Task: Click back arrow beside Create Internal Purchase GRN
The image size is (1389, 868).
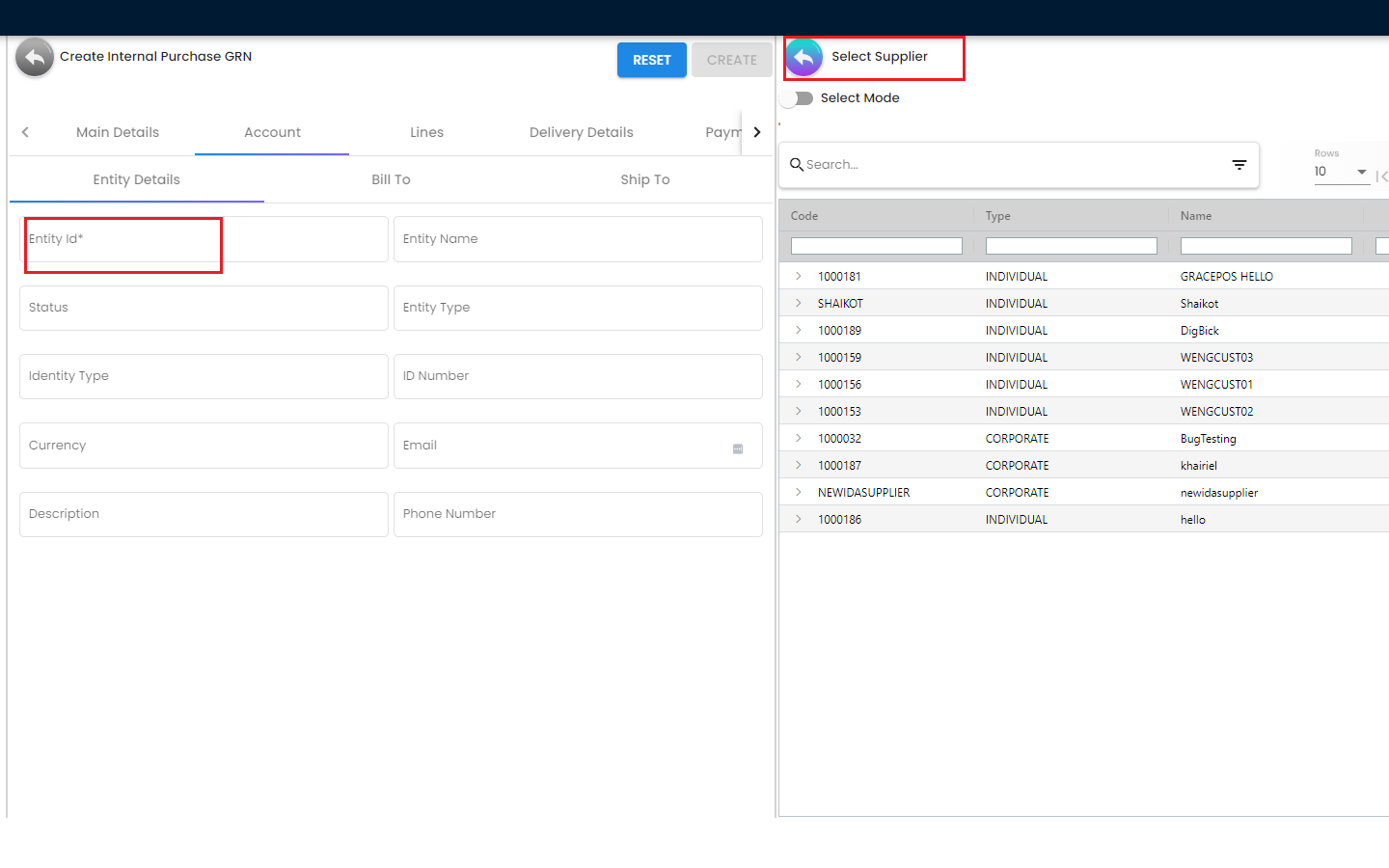Action: [35, 58]
